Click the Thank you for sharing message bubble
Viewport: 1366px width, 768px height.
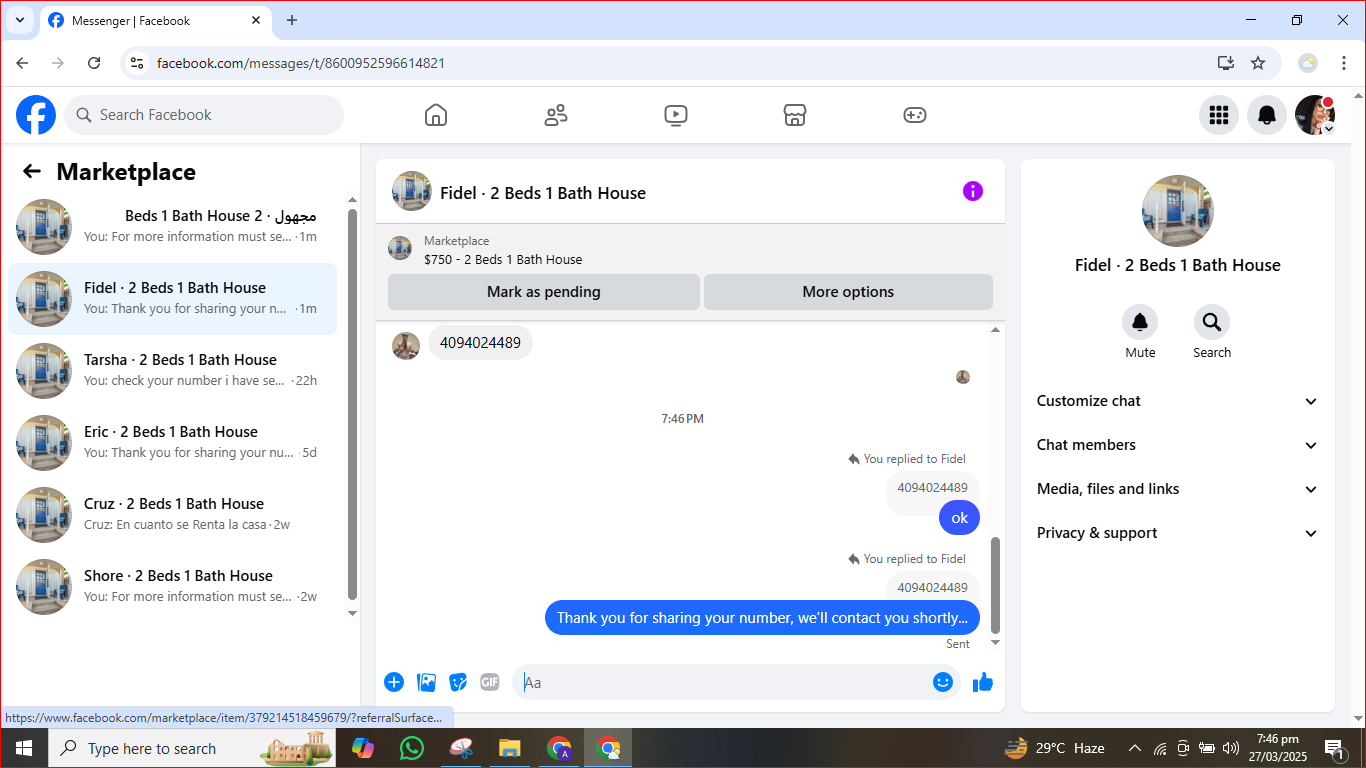pyautogui.click(x=762, y=618)
